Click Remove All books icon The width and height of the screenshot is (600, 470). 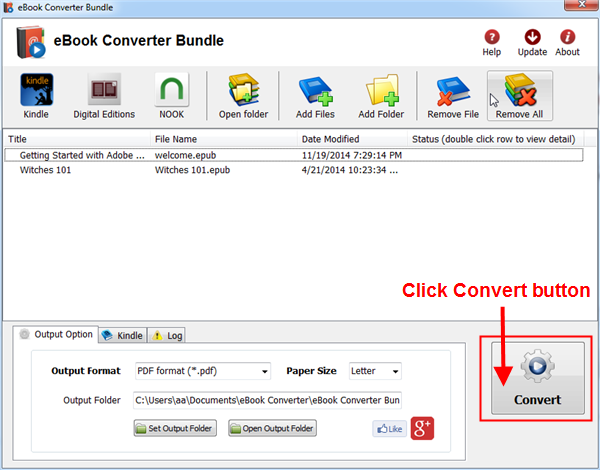[520, 96]
